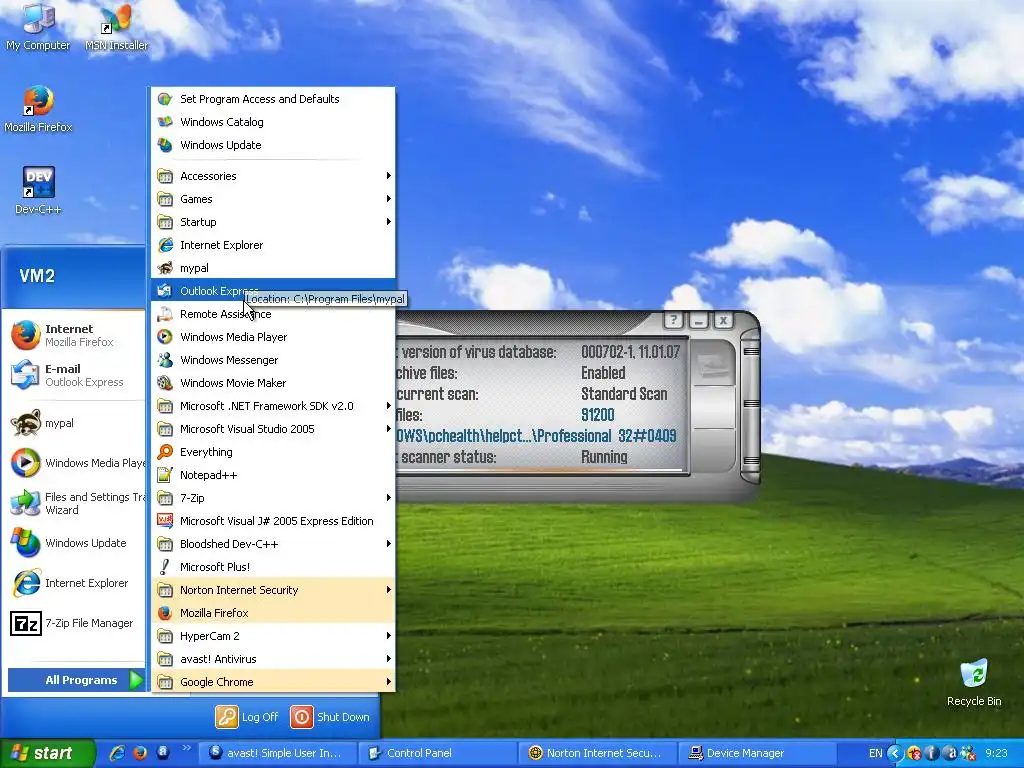Switch to Device Manager taskbar item
Screen dimensions: 1024x768
[758, 753]
